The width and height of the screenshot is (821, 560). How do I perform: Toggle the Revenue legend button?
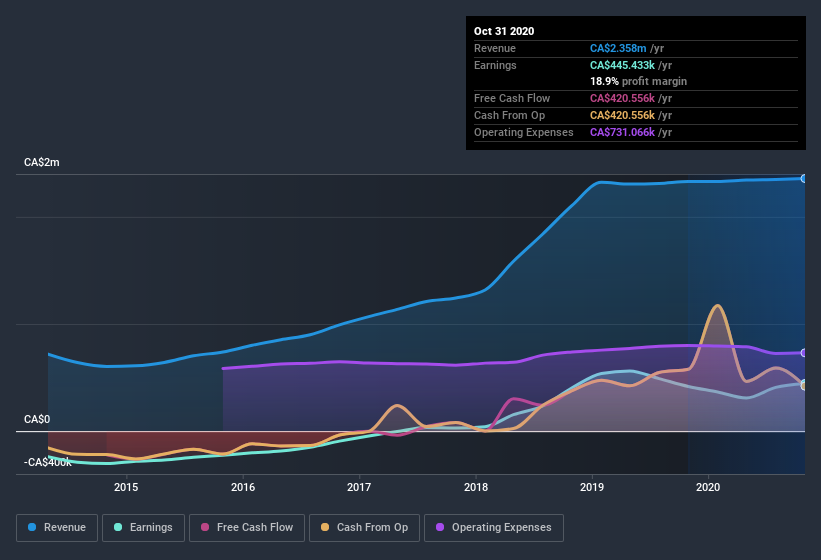57,528
